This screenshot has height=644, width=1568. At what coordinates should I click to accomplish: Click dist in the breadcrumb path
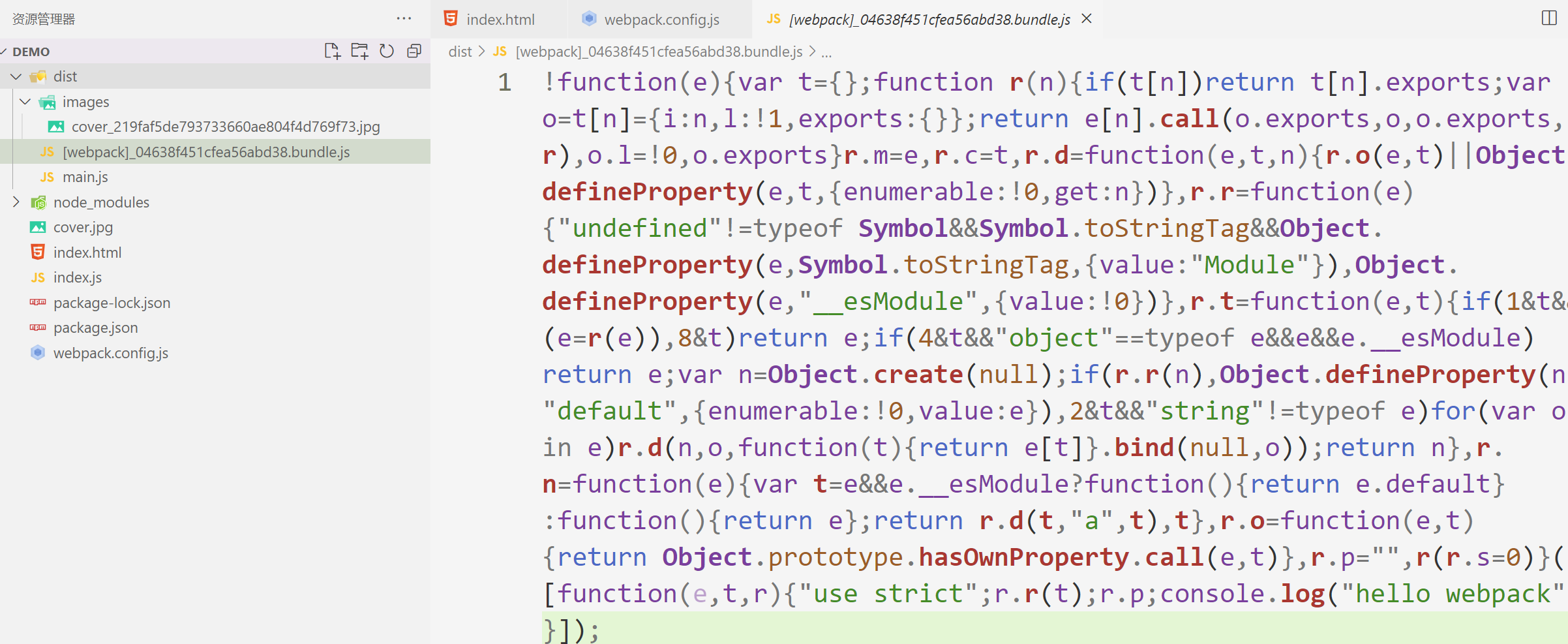click(459, 52)
